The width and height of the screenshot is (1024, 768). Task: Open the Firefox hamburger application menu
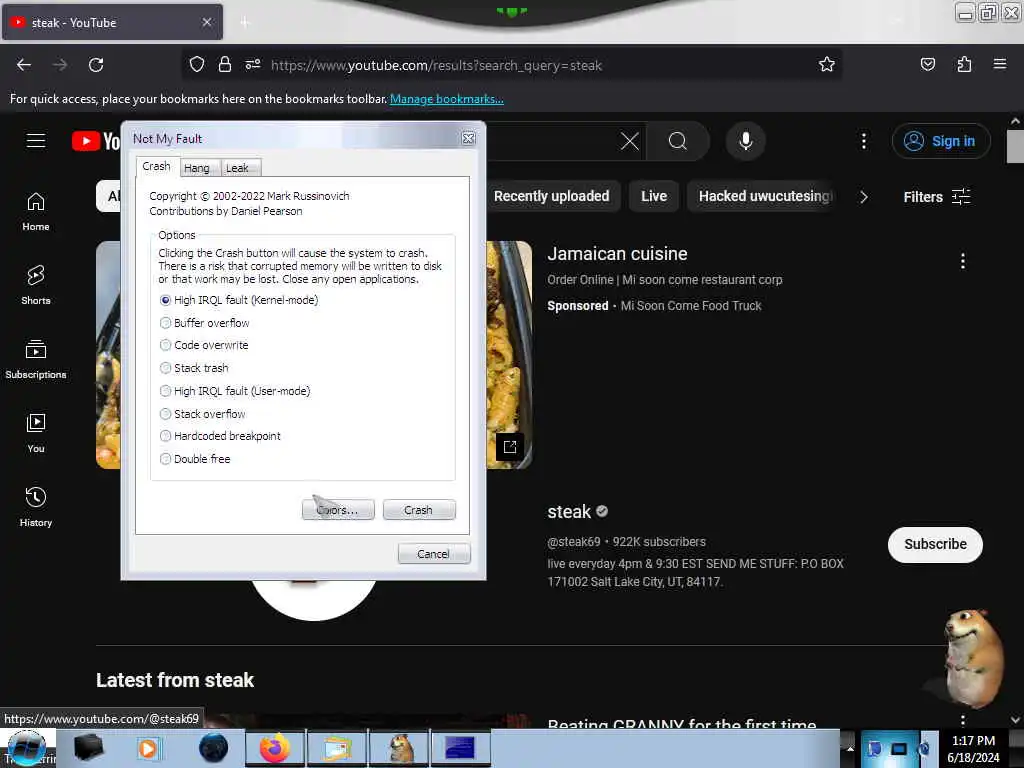[x=1000, y=64]
